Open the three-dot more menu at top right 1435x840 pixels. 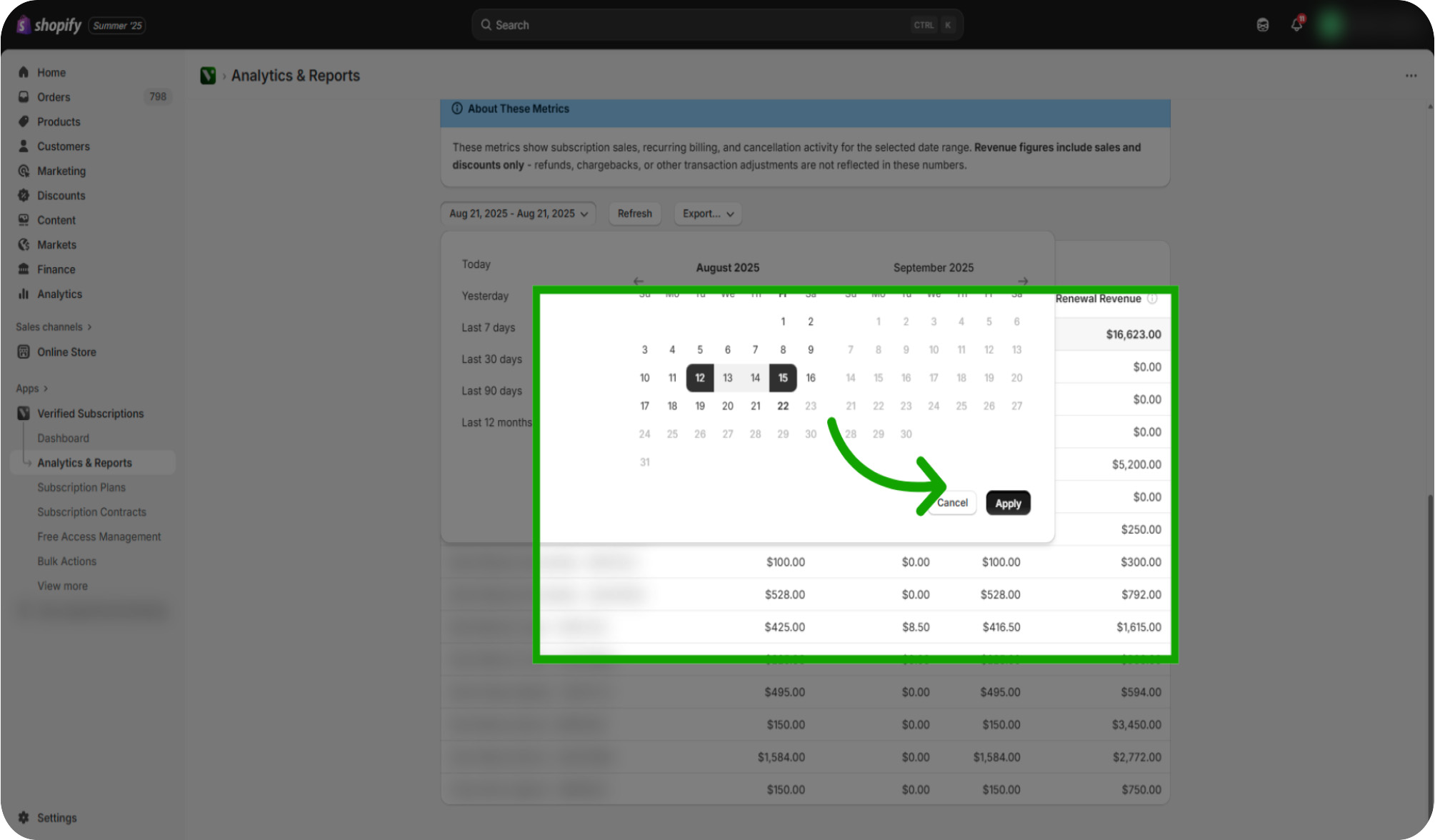point(1411,76)
